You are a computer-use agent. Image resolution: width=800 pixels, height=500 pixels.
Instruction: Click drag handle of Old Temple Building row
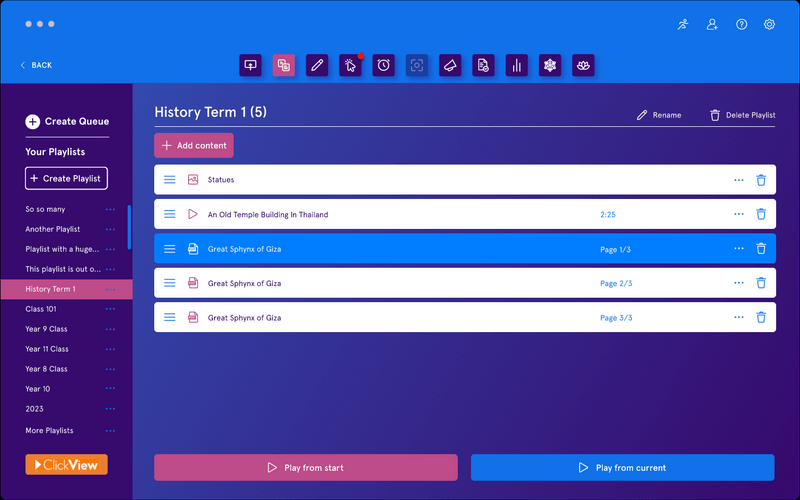point(169,214)
